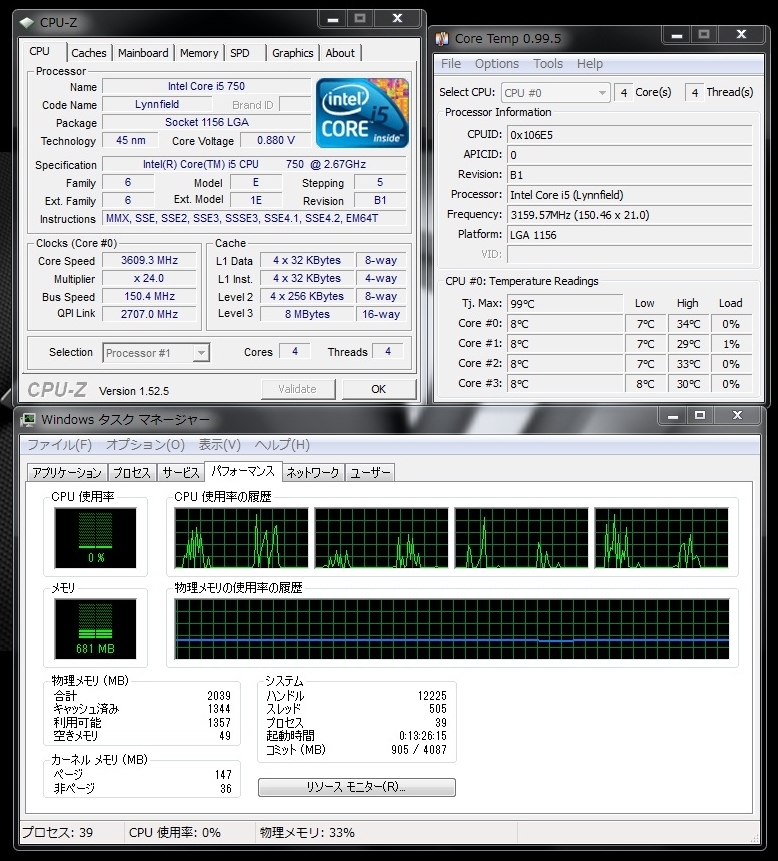Viewport: 778px width, 861px height.
Task: Close the Windows Task Manager window
Action: pyautogui.click(x=737, y=416)
